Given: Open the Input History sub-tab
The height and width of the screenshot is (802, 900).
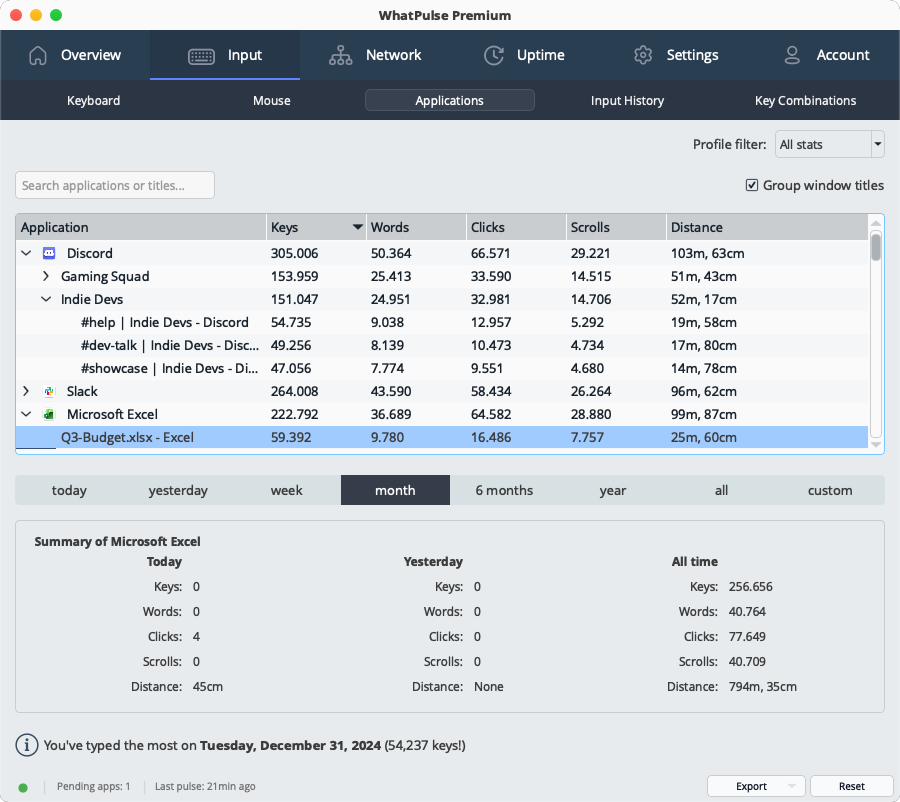Looking at the screenshot, I should coord(627,100).
